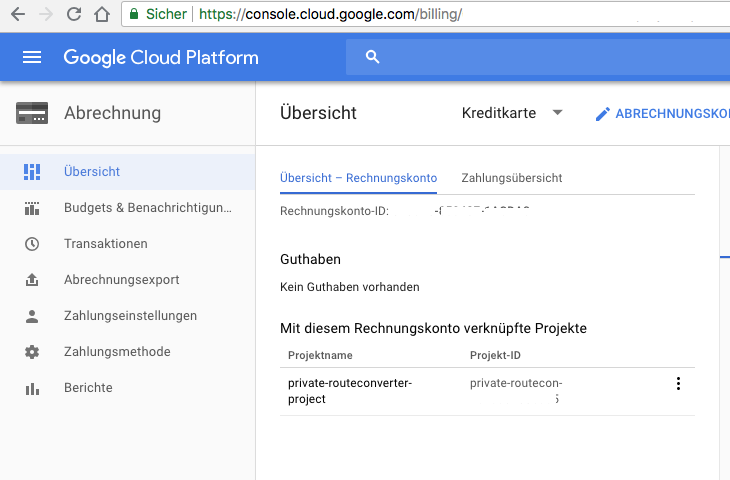Open the browser home page icon
Image resolution: width=730 pixels, height=480 pixels.
point(102,14)
